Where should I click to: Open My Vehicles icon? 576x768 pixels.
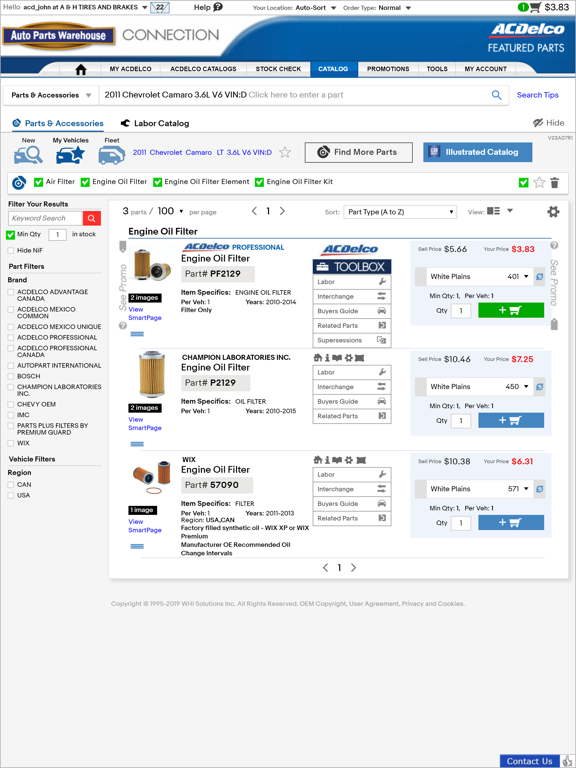pos(71,155)
